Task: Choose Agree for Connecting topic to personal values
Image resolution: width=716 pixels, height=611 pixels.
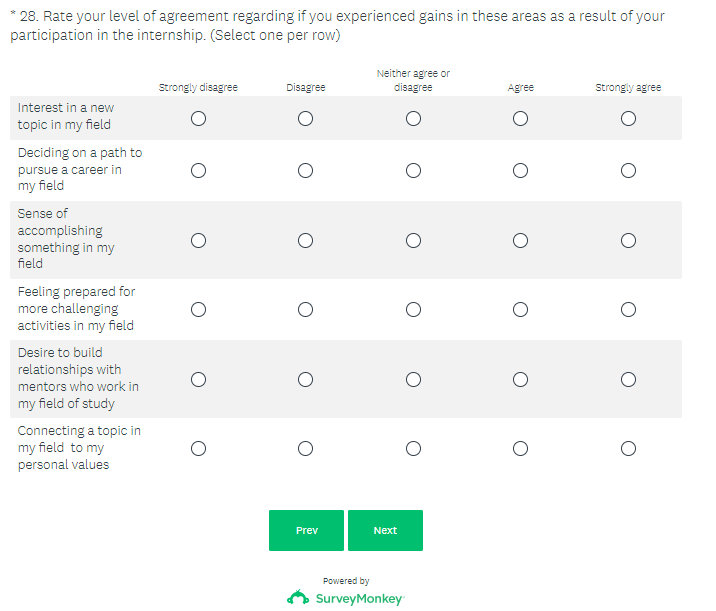Action: point(520,448)
